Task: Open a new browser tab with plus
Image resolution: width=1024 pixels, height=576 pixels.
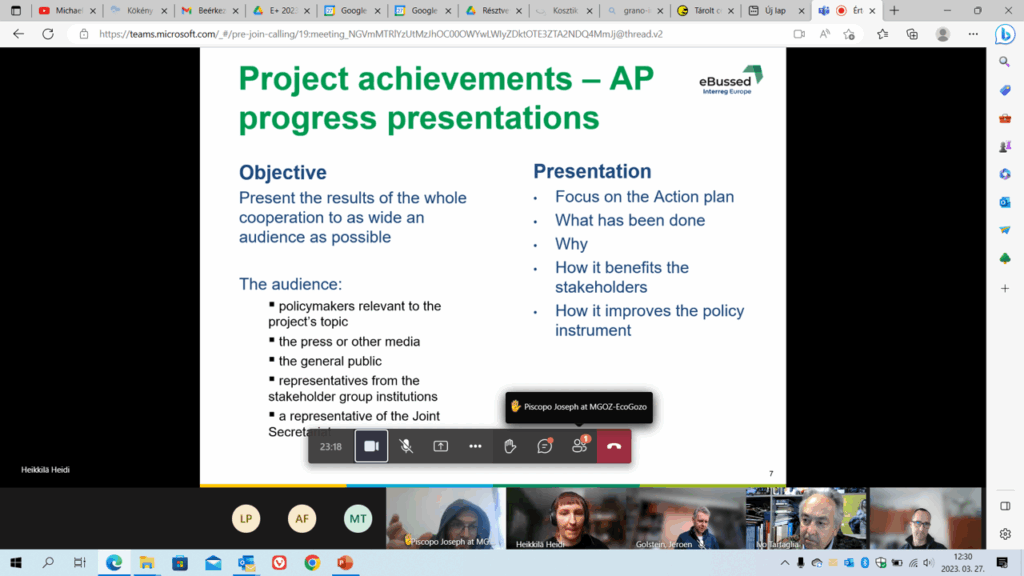Action: 894,11
